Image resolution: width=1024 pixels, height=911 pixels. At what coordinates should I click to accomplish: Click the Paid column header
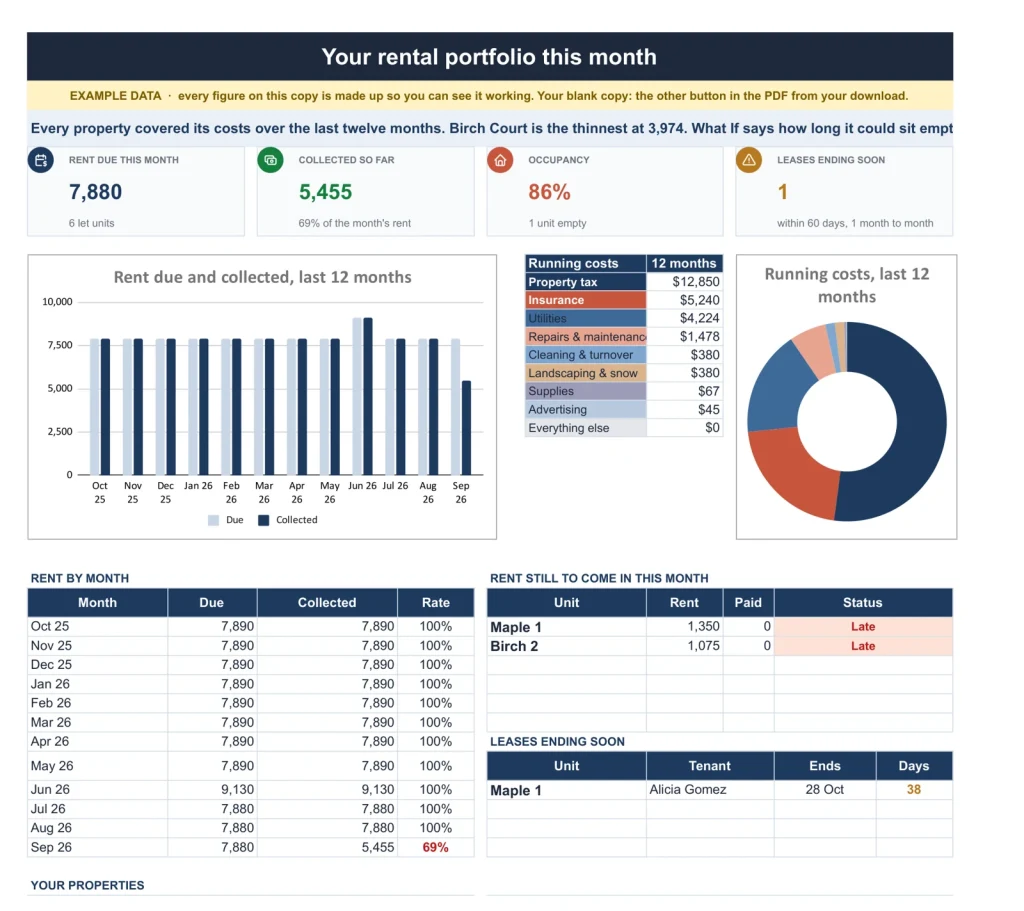[x=748, y=603]
